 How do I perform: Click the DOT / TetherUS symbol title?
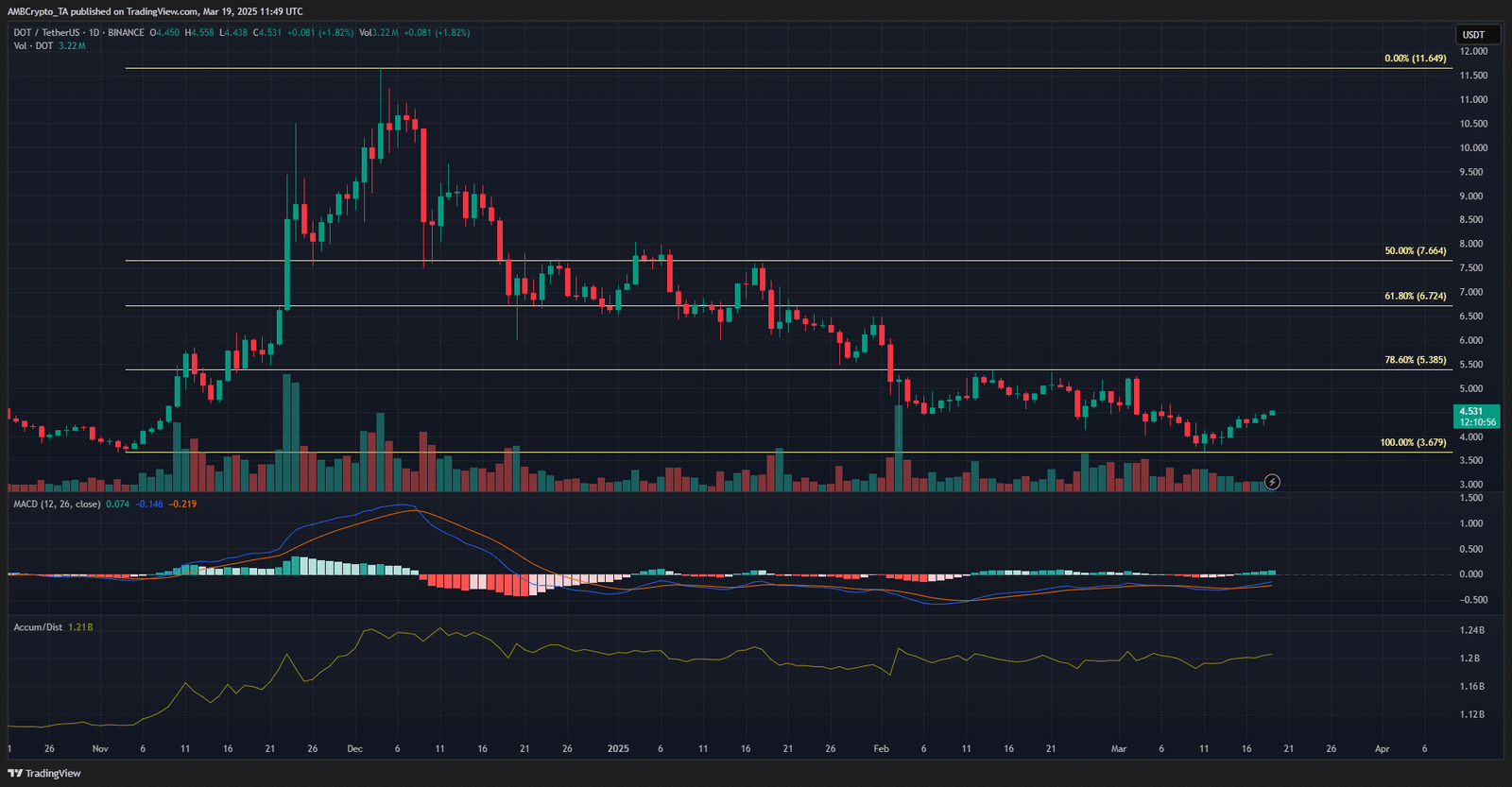pyautogui.click(x=45, y=33)
